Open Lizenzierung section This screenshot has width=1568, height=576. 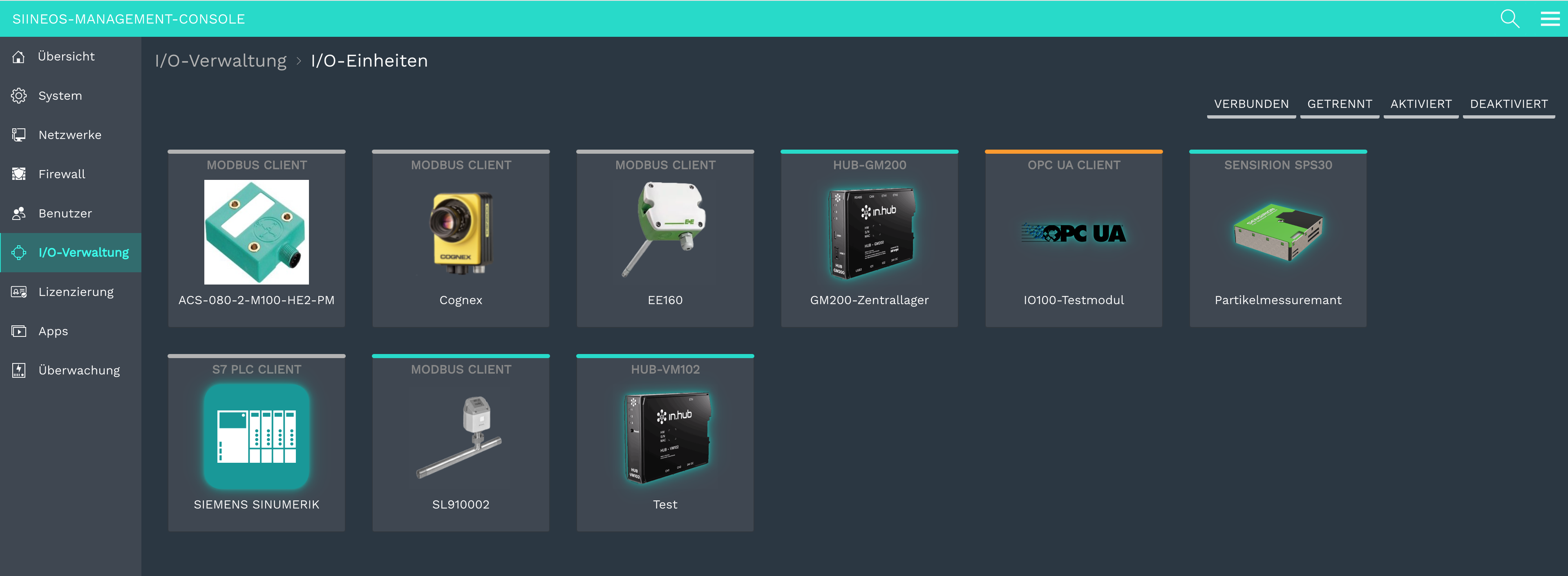71,291
